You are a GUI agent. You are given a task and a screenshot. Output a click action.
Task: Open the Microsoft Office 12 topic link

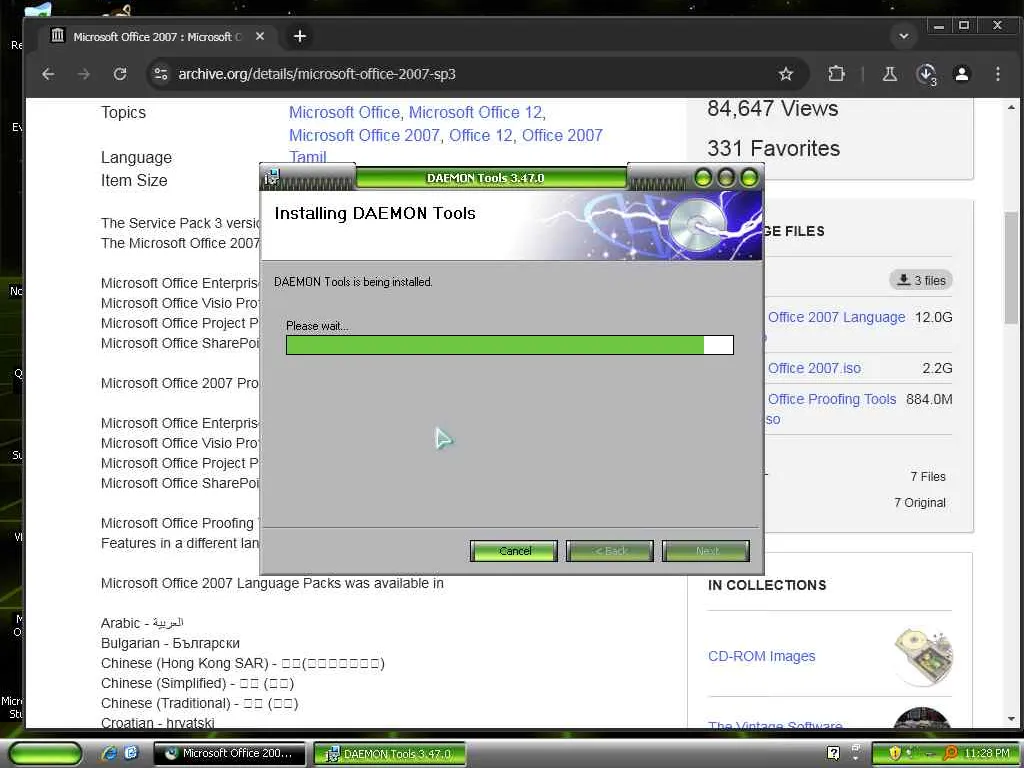point(476,112)
